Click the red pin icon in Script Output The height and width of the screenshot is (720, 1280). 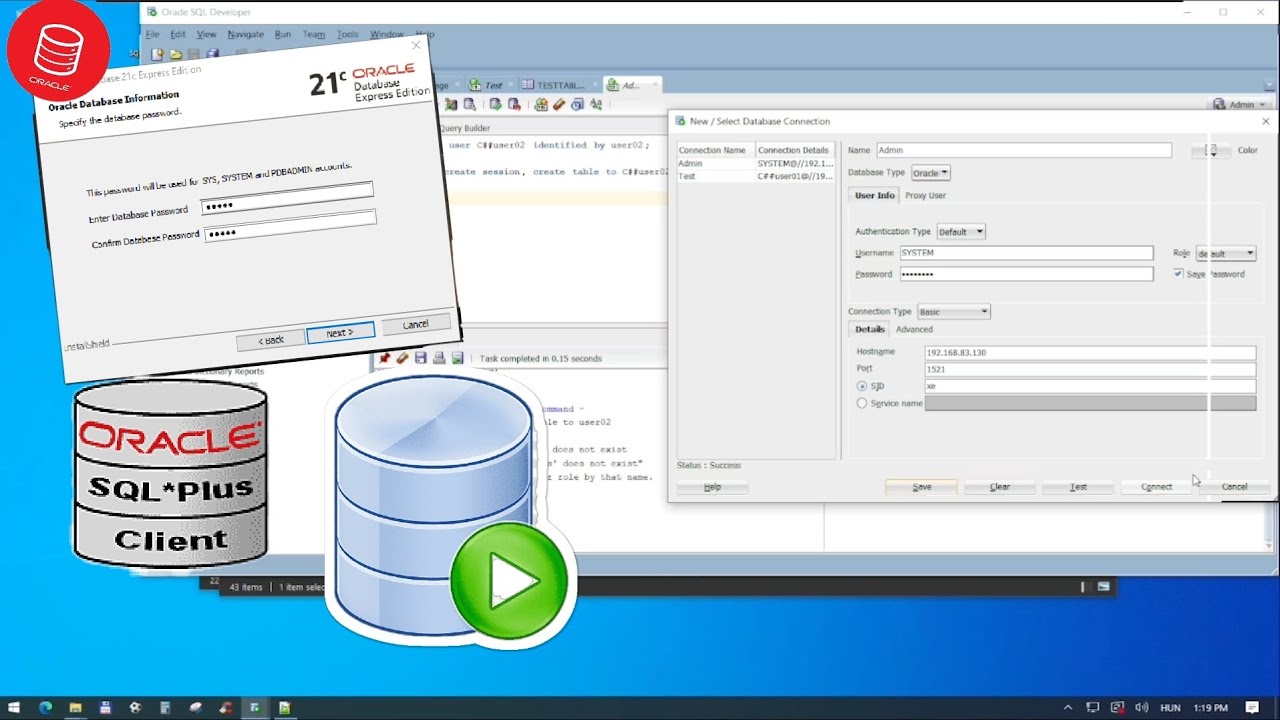pyautogui.click(x=384, y=358)
